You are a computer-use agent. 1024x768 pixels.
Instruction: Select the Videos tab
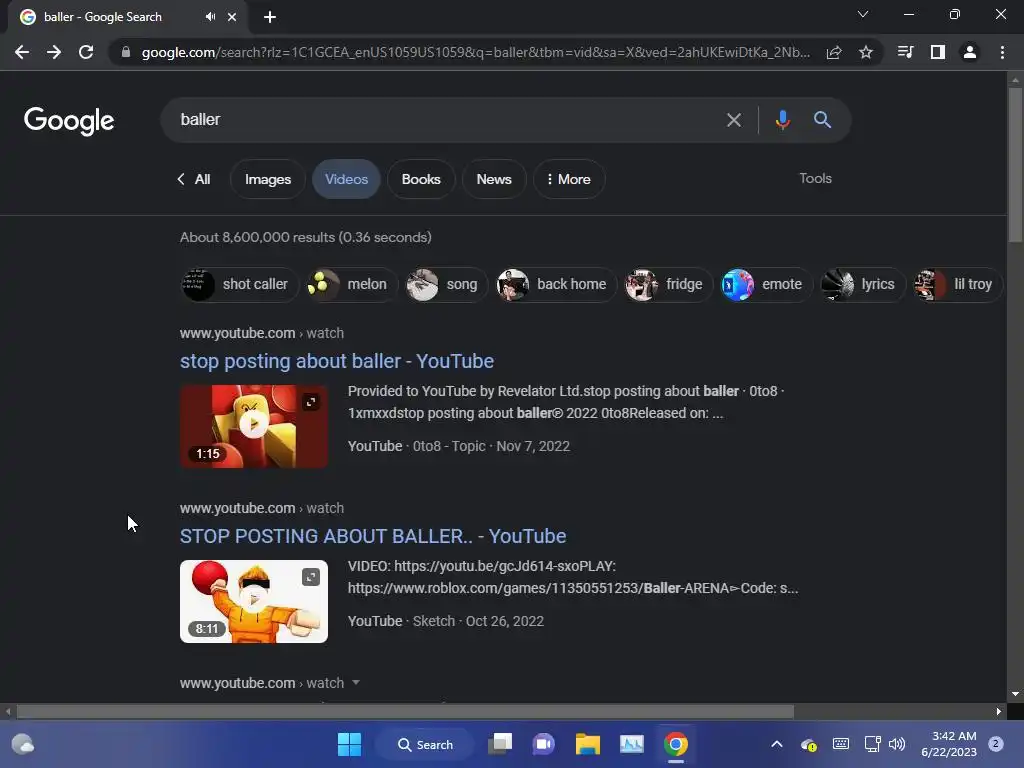pyautogui.click(x=346, y=179)
